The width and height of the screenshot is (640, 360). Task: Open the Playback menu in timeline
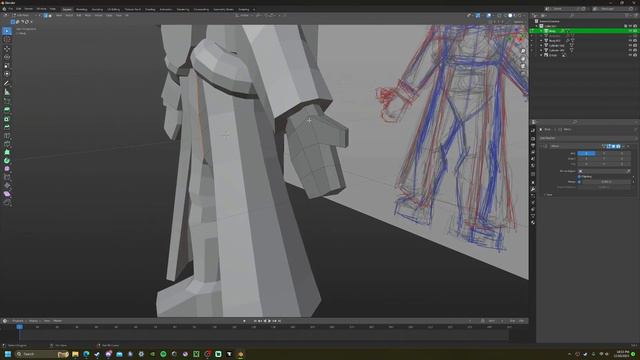(18, 321)
